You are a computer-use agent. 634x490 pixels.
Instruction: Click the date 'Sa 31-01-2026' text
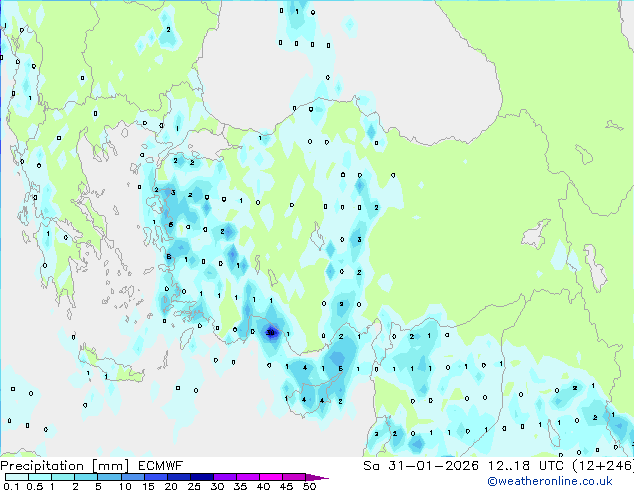[x=421, y=466]
